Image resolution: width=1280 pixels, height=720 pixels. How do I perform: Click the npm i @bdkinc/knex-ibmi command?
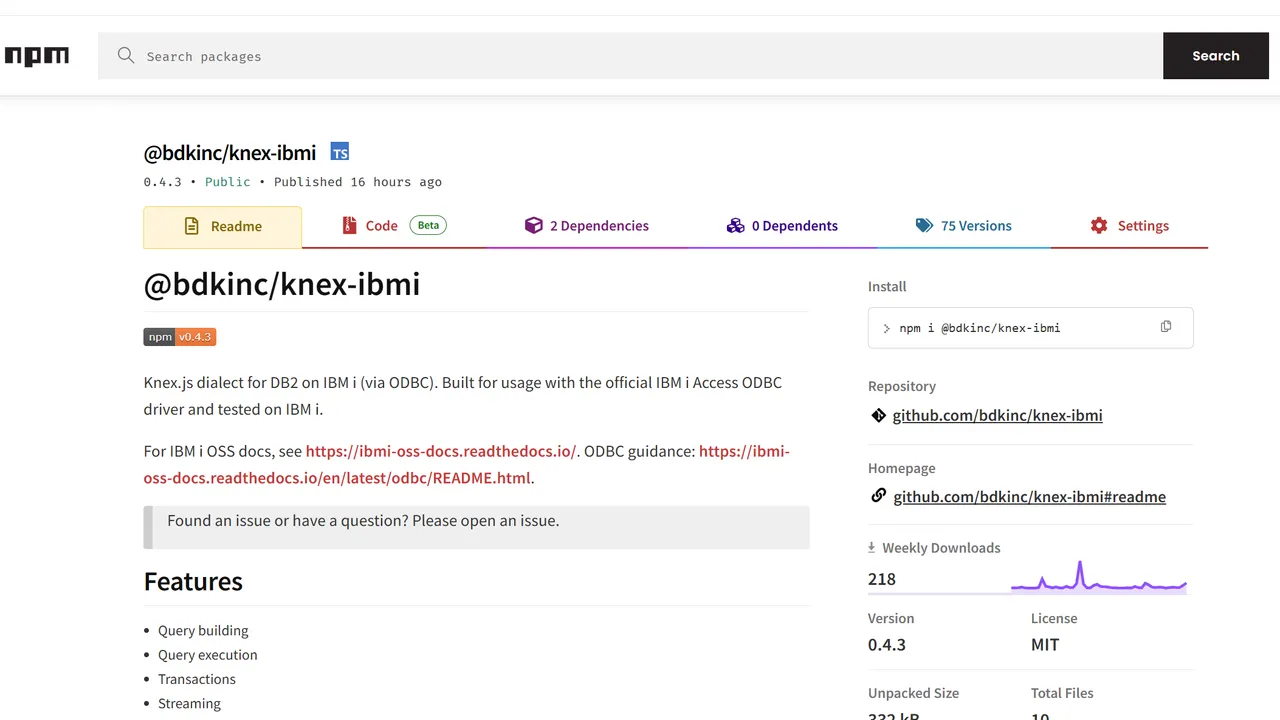click(x=980, y=328)
